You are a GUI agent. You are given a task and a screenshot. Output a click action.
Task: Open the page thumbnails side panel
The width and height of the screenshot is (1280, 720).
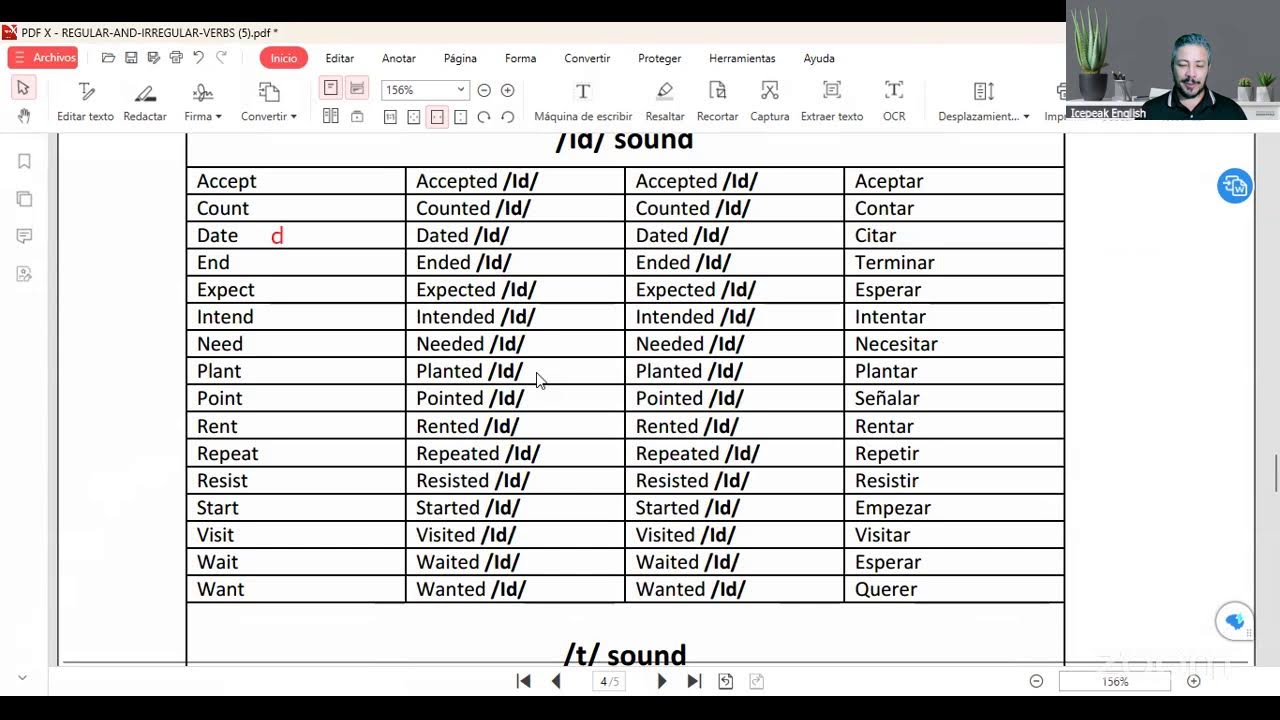click(24, 199)
